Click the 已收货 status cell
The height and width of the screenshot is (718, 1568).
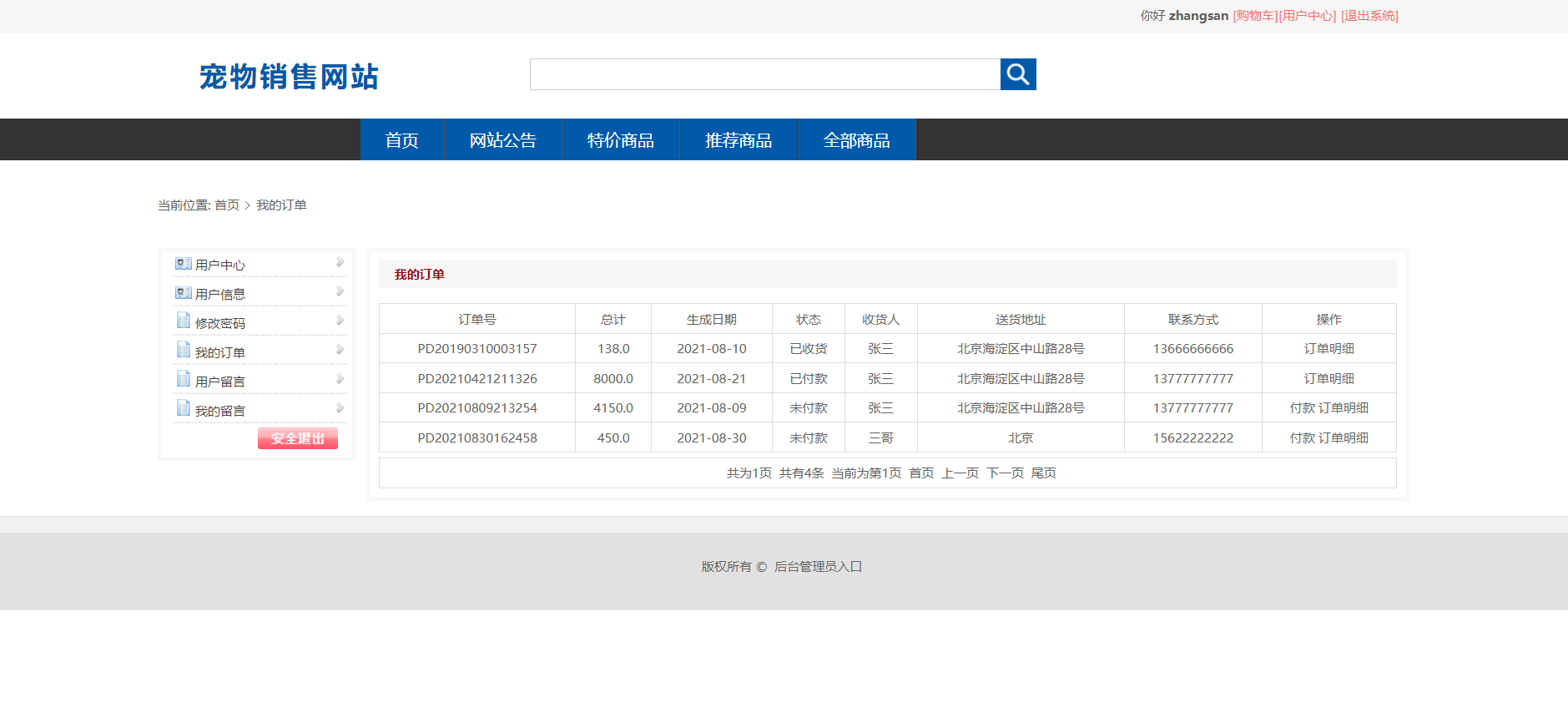click(x=809, y=348)
